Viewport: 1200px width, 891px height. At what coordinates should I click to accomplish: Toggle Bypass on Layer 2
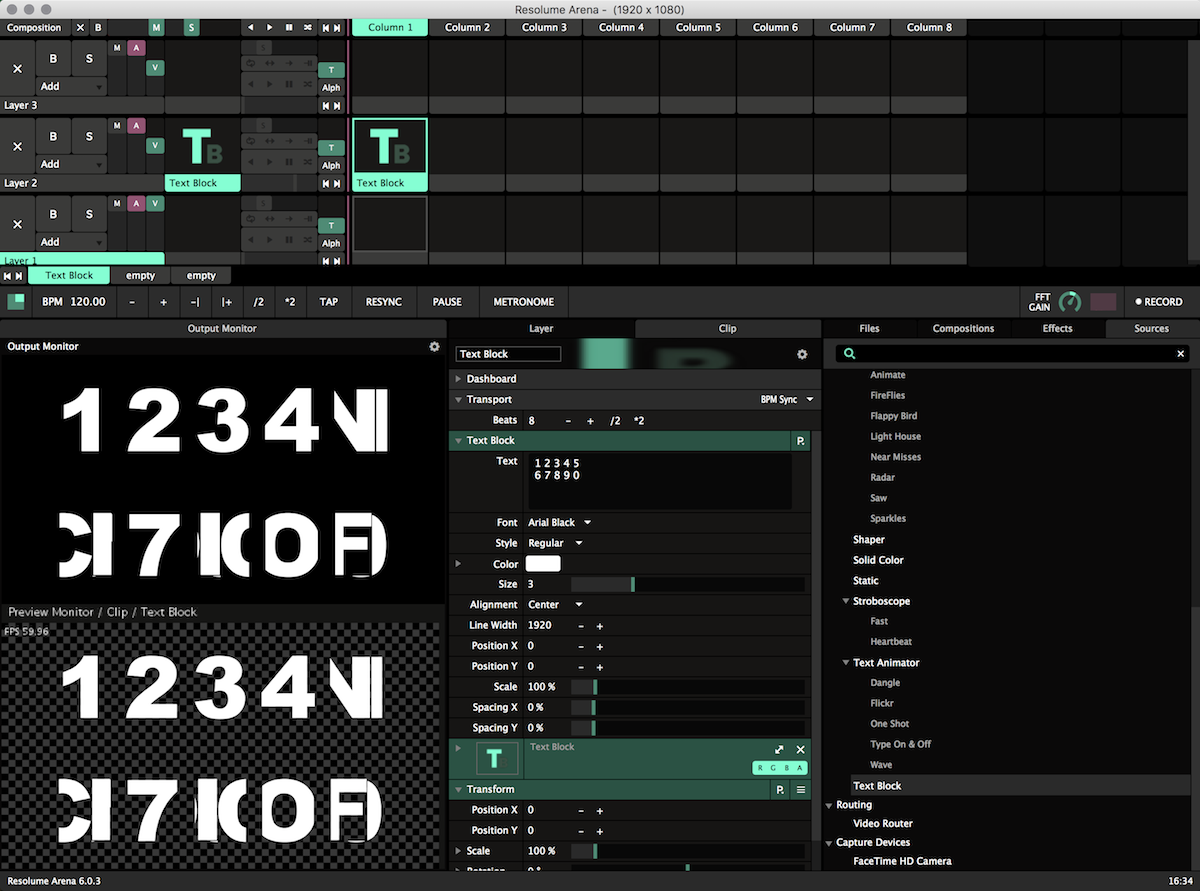(x=53, y=137)
